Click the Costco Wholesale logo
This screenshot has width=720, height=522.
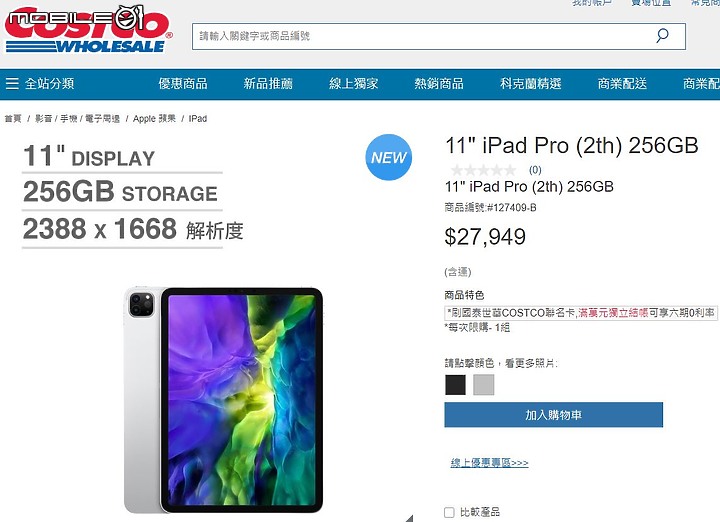(88, 29)
